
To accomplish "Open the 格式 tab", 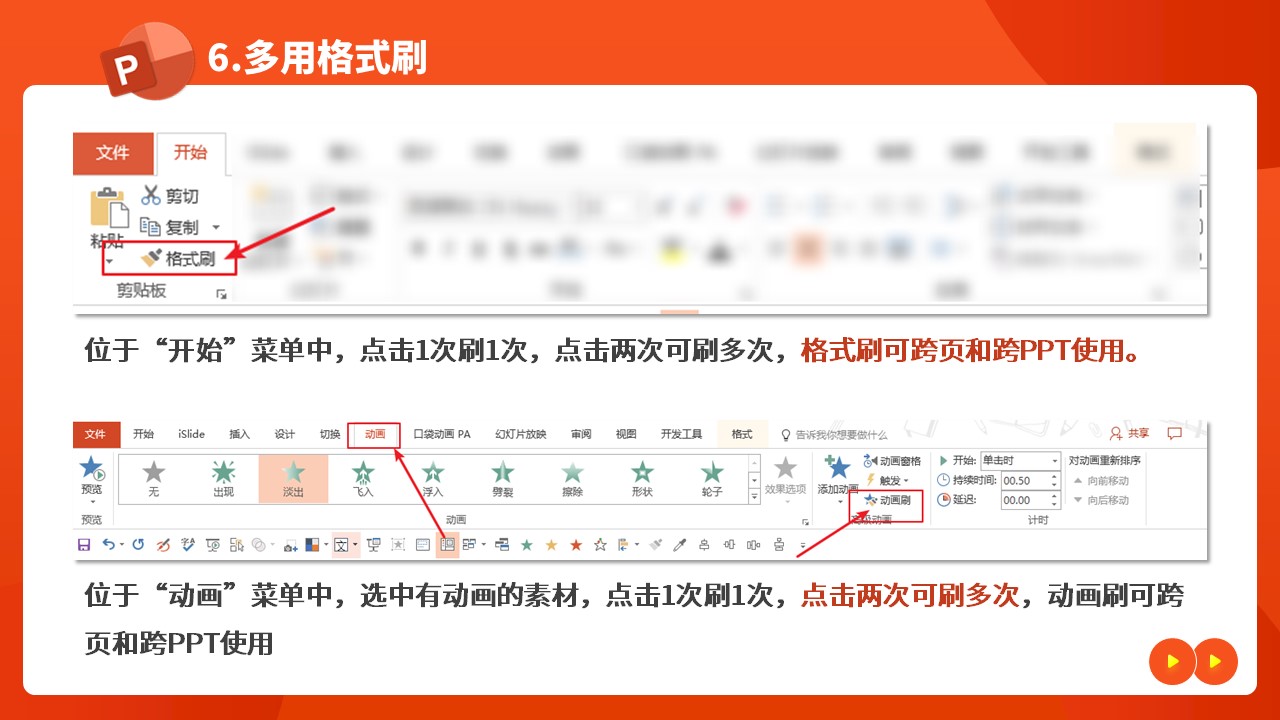I will 742,434.
